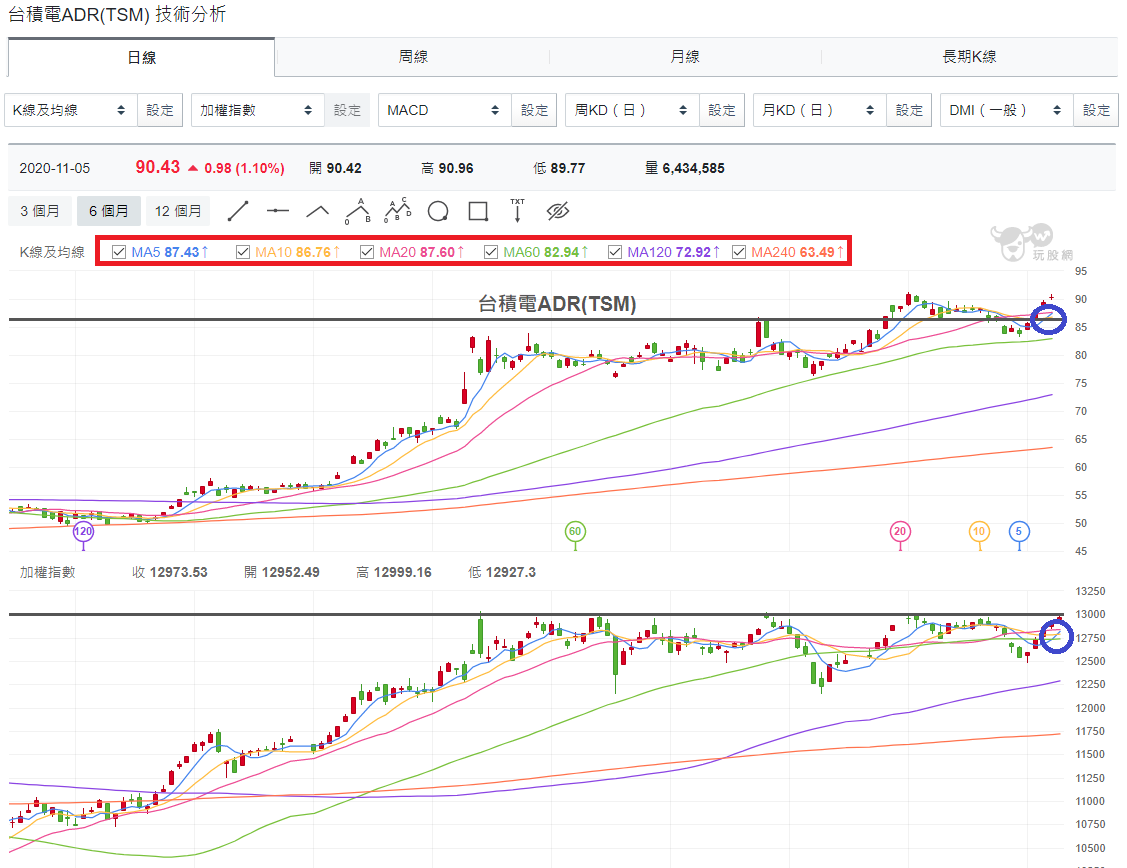The width and height of the screenshot is (1127, 868).
Task: Click the blue 5 MA marker
Action: [1018, 532]
